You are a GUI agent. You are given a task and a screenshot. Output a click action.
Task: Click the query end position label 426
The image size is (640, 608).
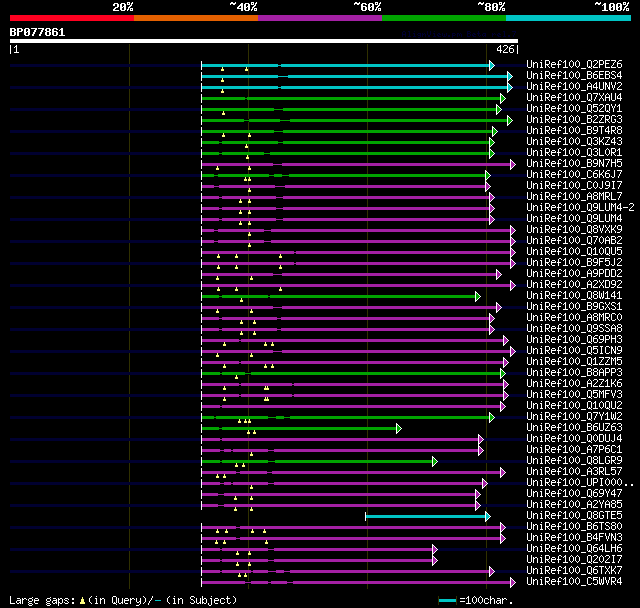(505, 49)
